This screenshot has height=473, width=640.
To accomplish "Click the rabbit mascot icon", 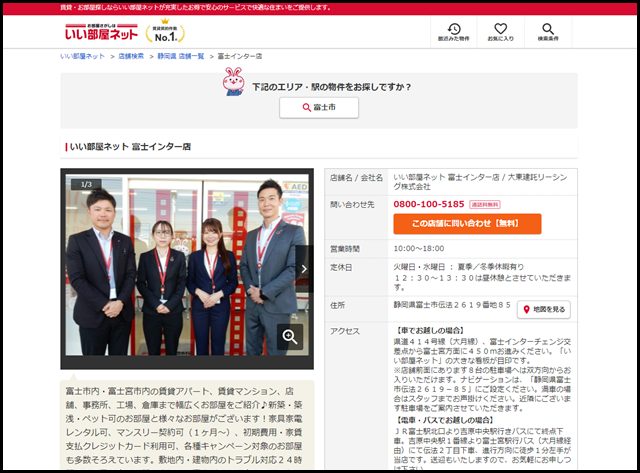I will (x=233, y=82).
